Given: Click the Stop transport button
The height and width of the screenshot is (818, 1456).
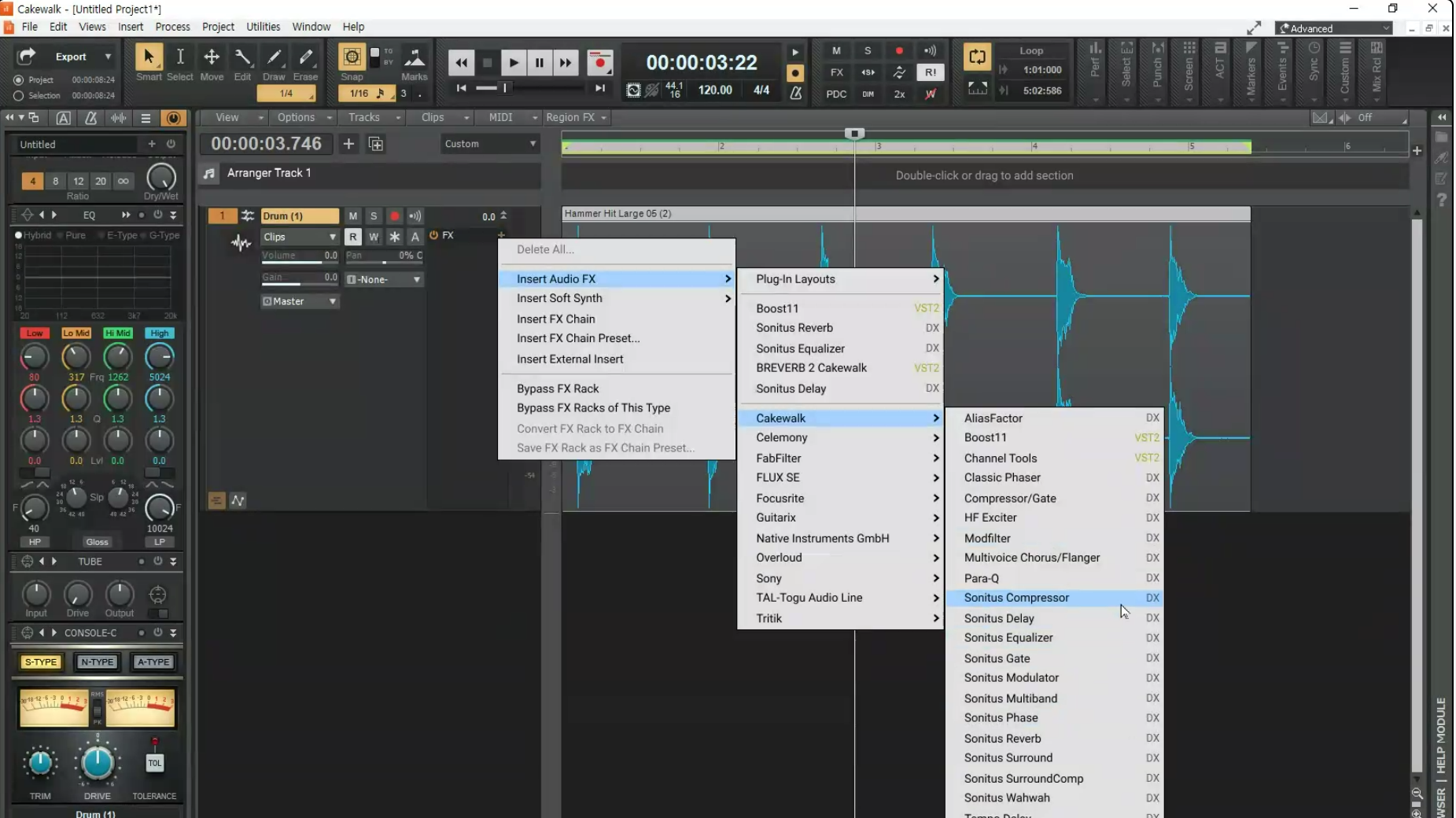Looking at the screenshot, I should [487, 63].
